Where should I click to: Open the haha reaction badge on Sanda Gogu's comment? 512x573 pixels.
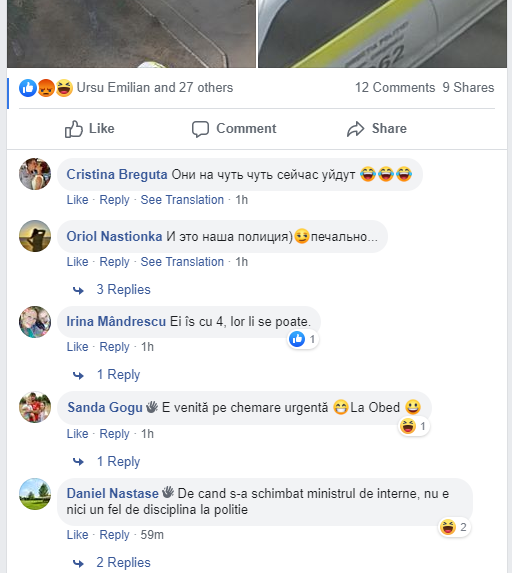click(414, 426)
